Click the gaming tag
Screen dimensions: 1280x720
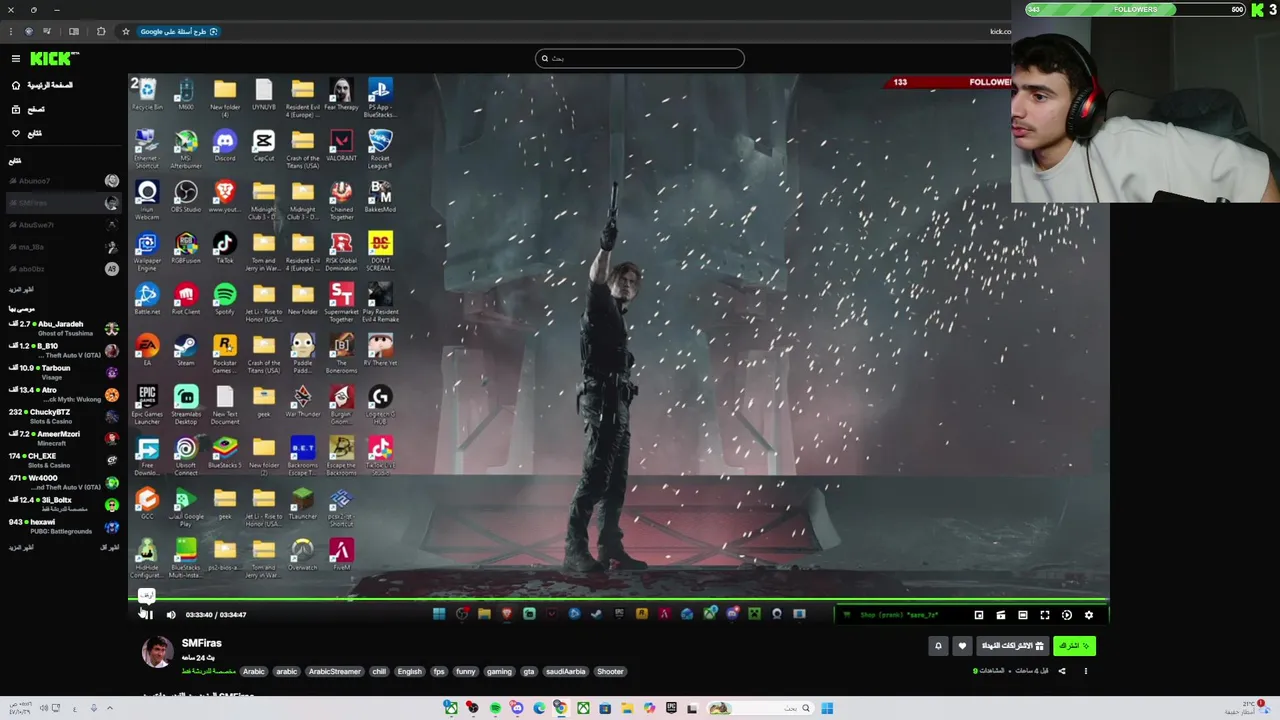[x=499, y=672]
